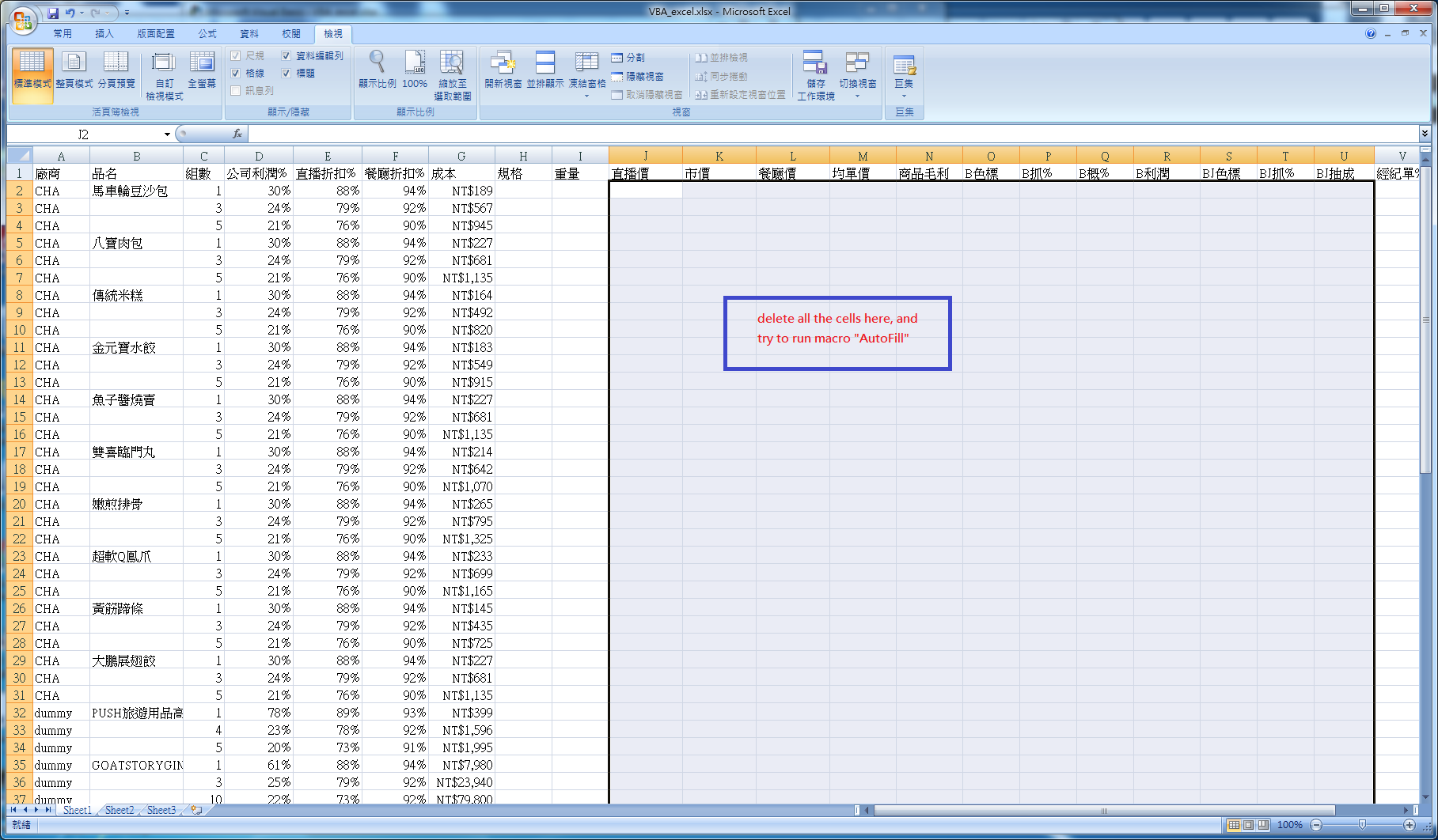Select row 10 header
The image size is (1438, 840).
(19, 330)
